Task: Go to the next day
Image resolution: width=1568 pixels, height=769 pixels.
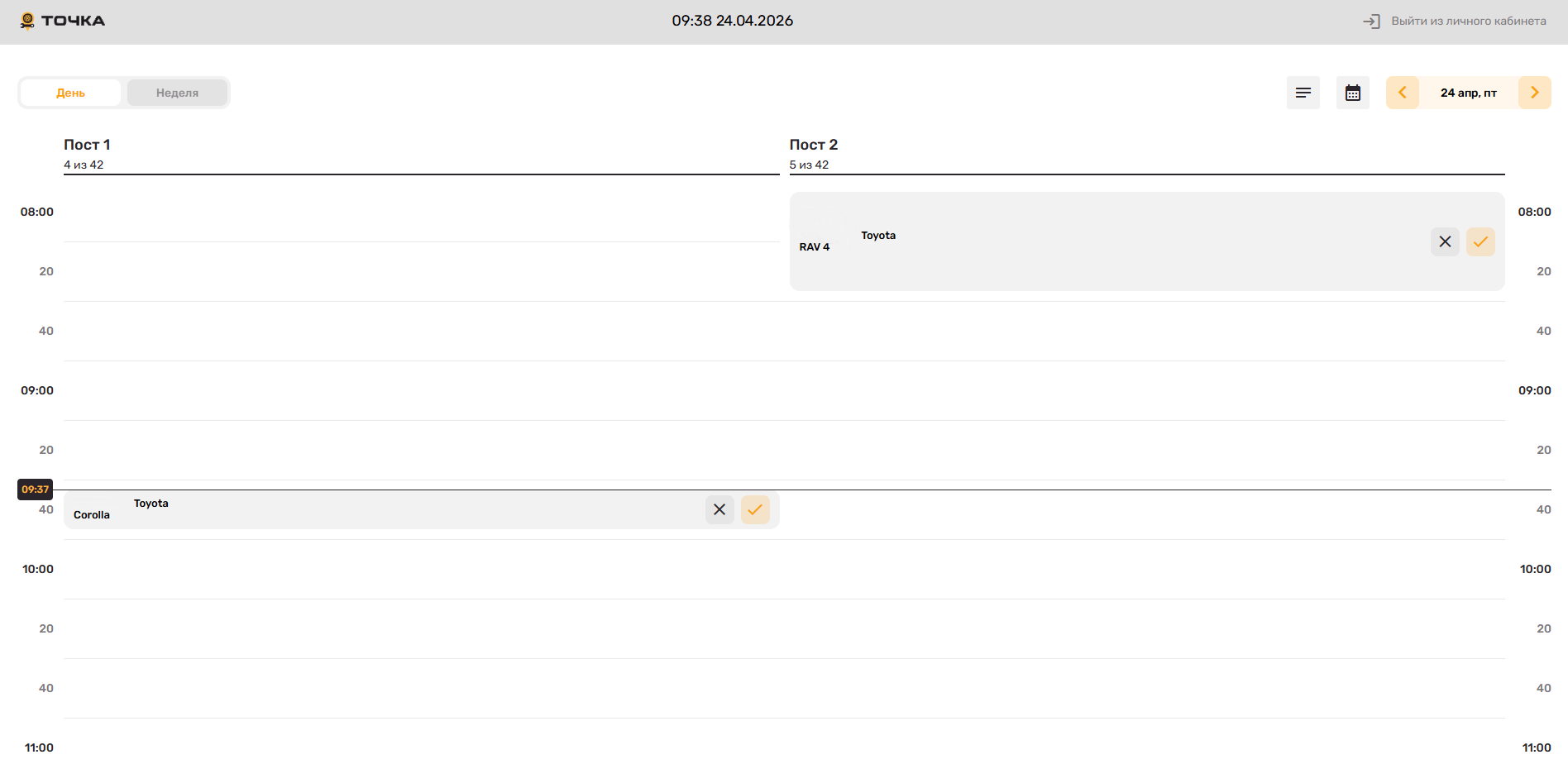Action: [1534, 93]
